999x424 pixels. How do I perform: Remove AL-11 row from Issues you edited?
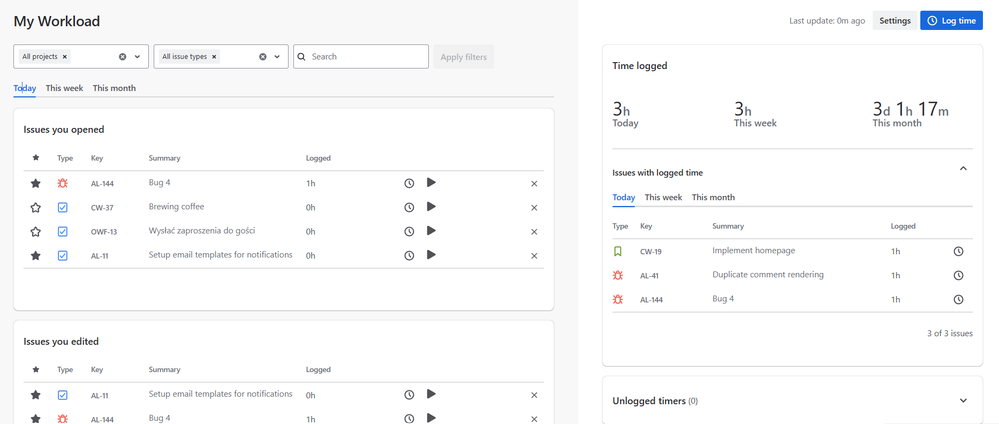tap(534, 395)
